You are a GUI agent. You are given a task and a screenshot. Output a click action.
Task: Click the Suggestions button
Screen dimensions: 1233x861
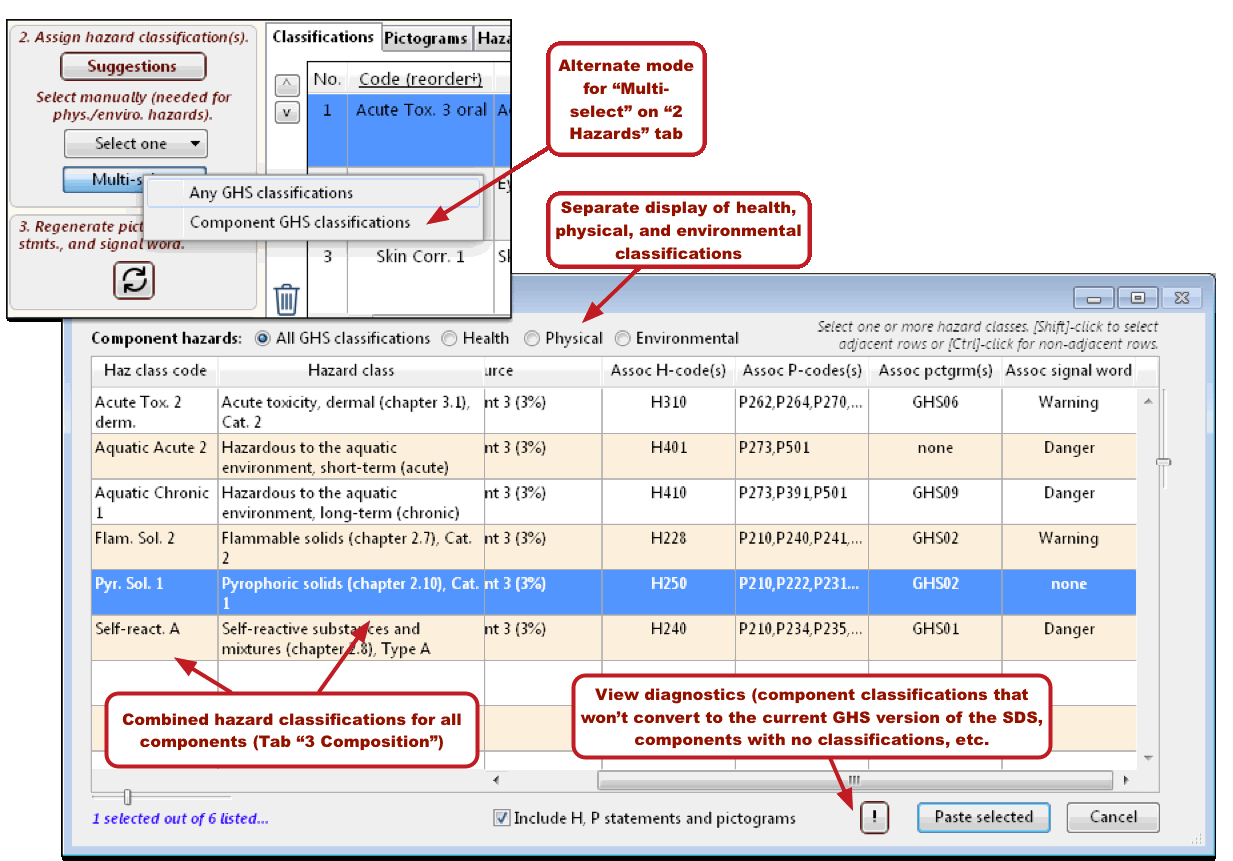(x=133, y=67)
